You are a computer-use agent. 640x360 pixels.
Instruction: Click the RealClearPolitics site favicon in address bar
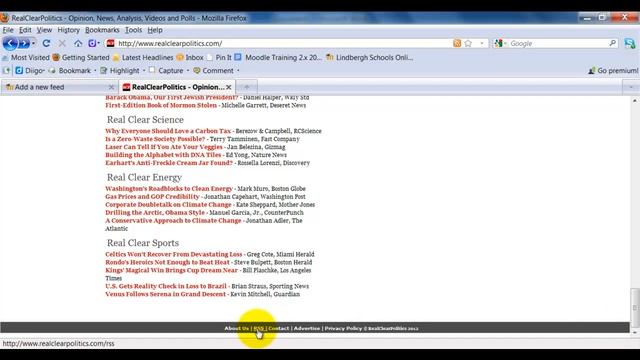(110, 43)
